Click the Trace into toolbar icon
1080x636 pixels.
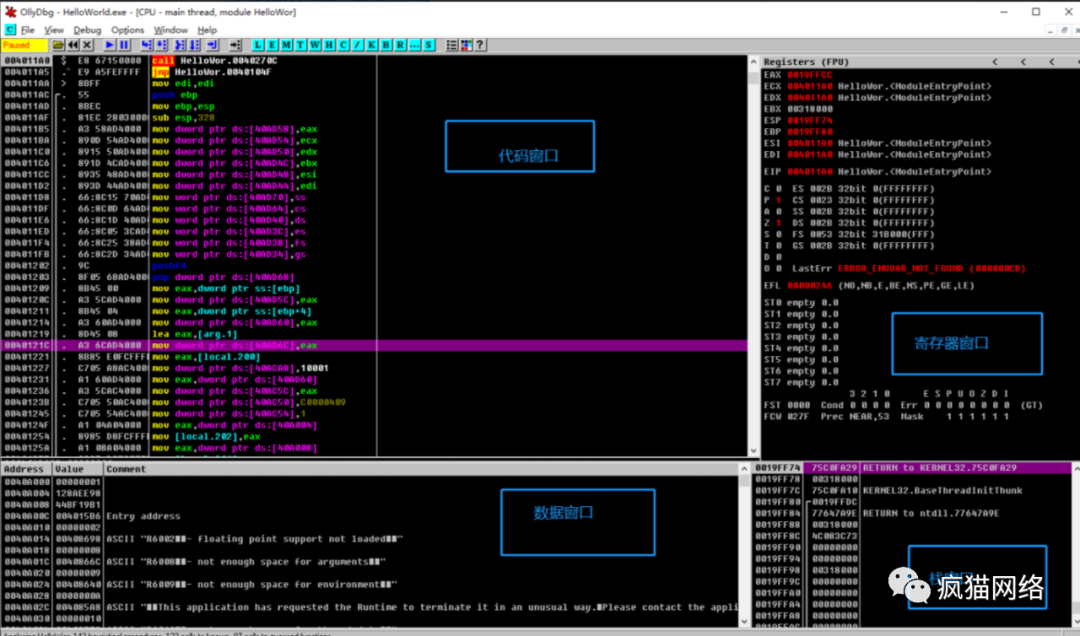coord(180,45)
